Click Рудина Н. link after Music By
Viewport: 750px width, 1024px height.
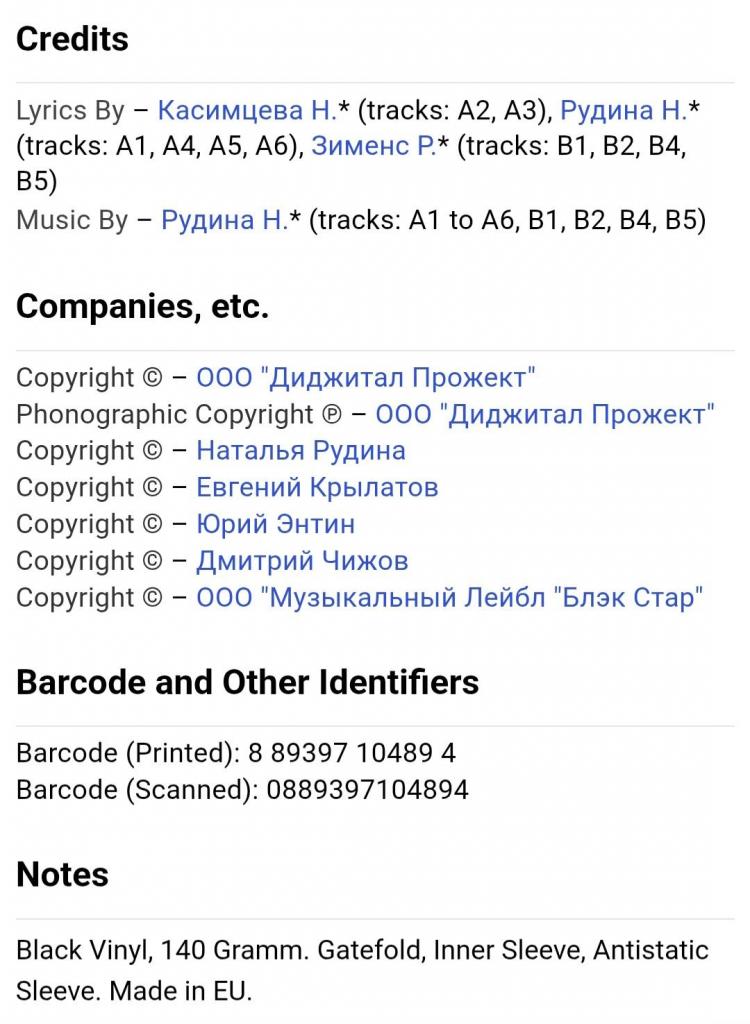(224, 220)
